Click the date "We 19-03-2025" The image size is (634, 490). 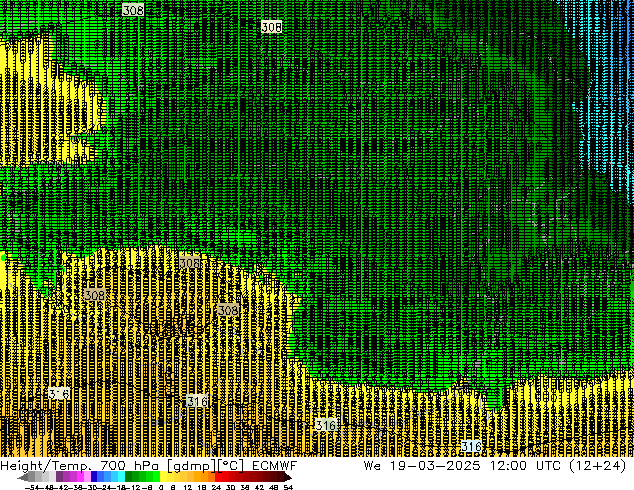pos(422,466)
